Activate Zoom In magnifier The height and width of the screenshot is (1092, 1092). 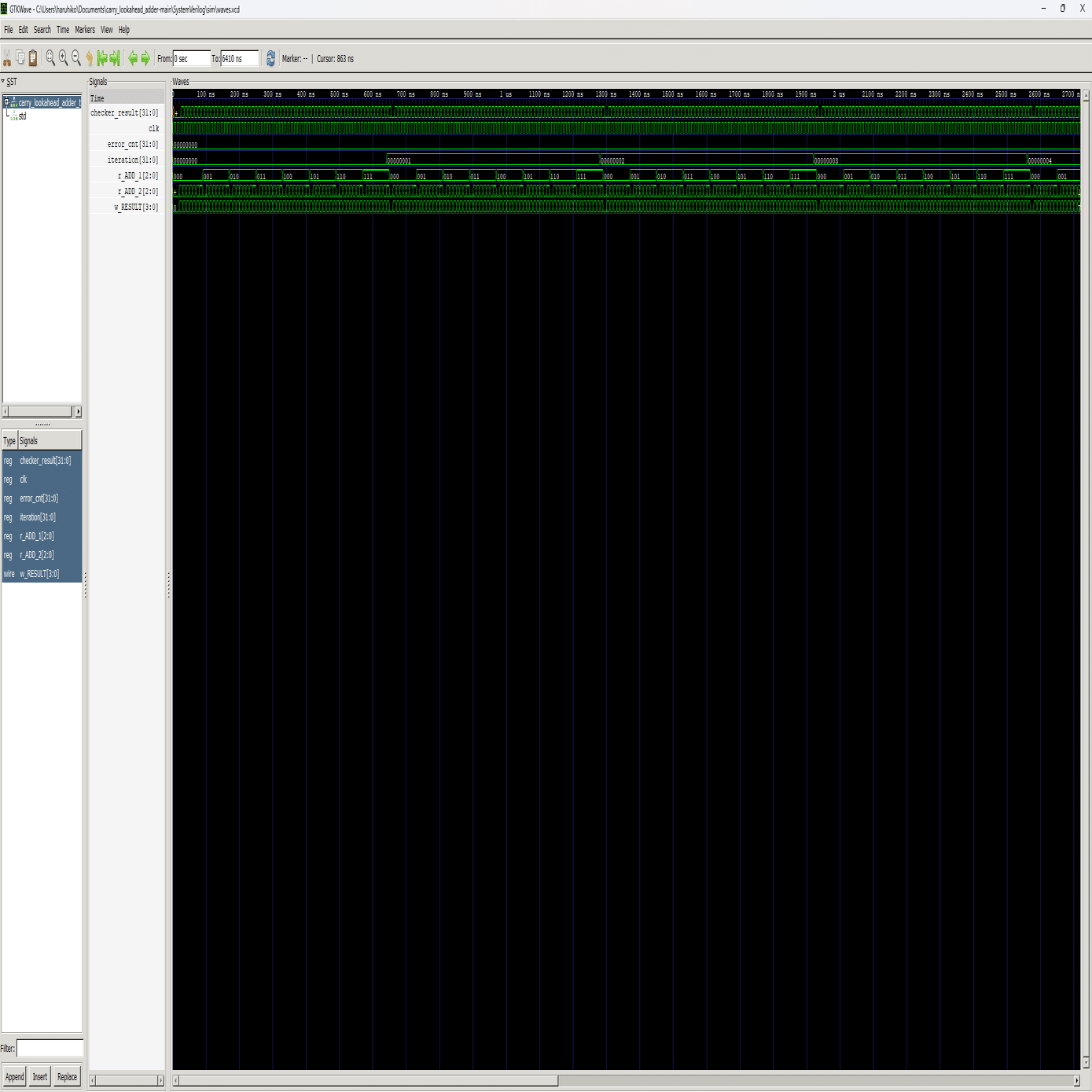tap(63, 57)
